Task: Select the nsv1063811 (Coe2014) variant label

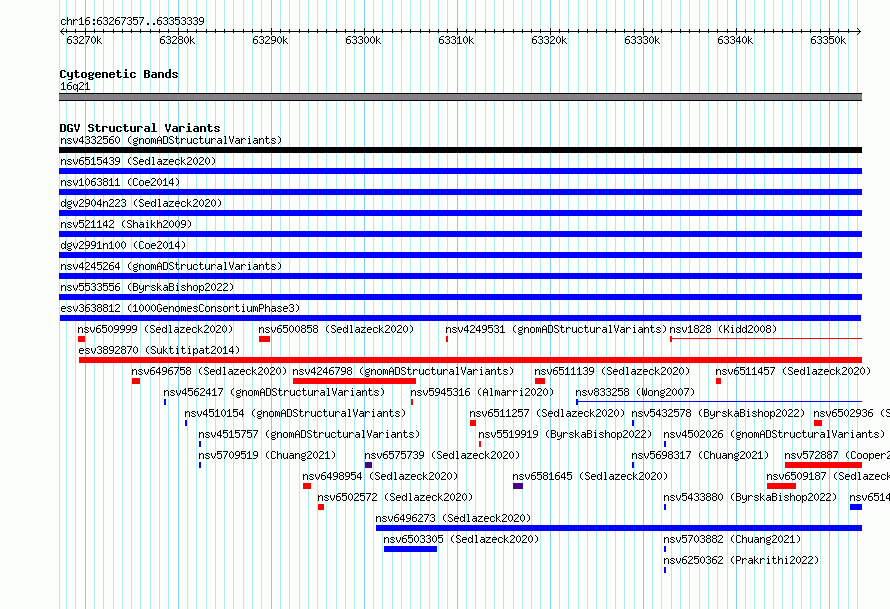Action: 120,182
